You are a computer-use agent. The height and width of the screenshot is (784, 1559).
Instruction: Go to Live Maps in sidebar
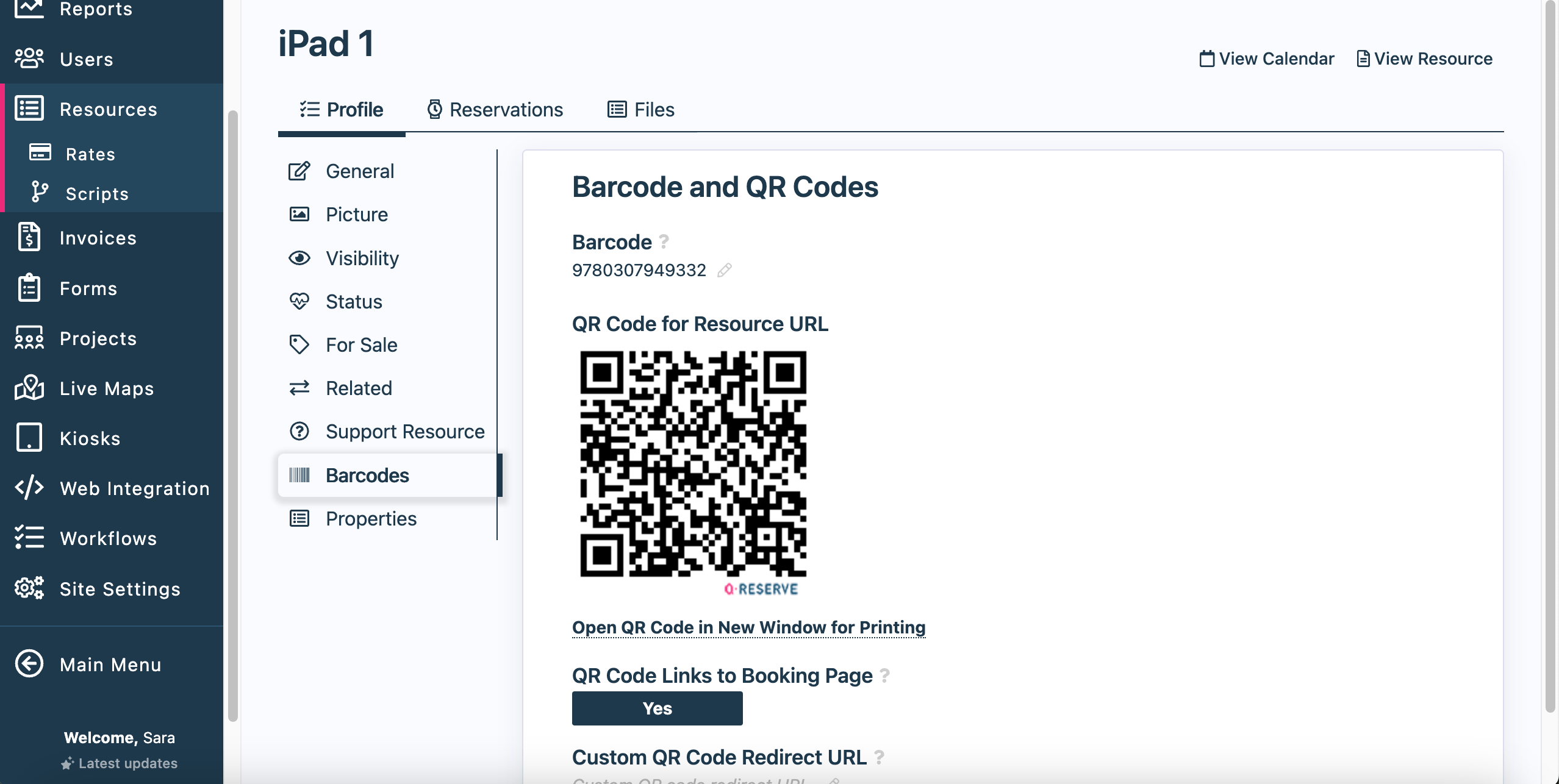[106, 388]
